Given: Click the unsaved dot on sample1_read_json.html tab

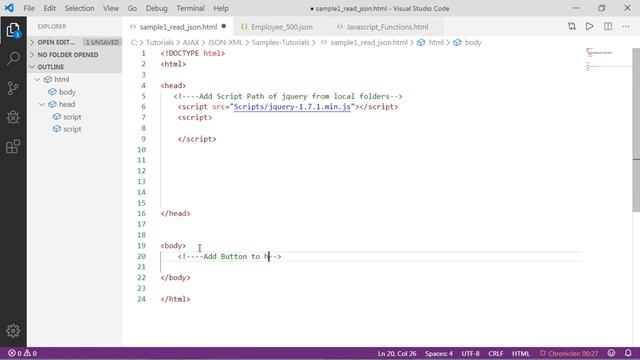Looking at the screenshot, I should (224, 27).
